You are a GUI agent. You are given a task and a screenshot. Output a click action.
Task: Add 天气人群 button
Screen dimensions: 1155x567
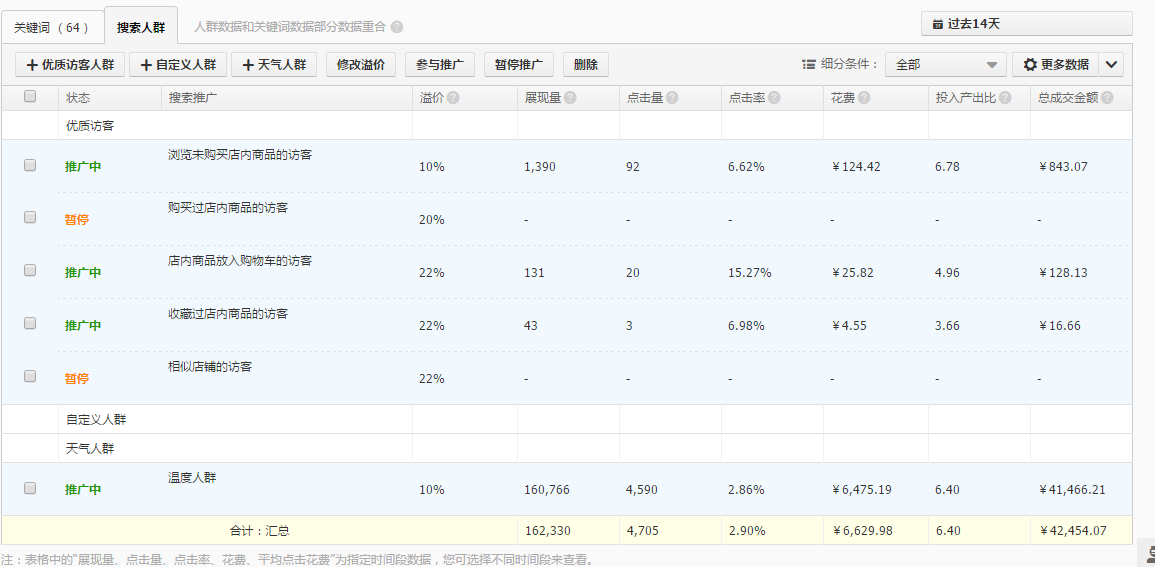(x=274, y=65)
